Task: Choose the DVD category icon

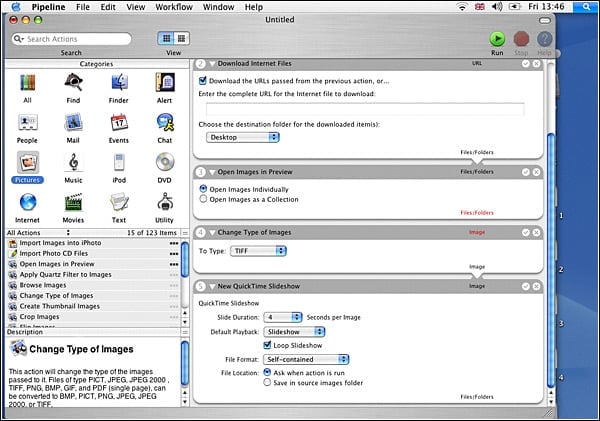Action: pyautogui.click(x=165, y=163)
